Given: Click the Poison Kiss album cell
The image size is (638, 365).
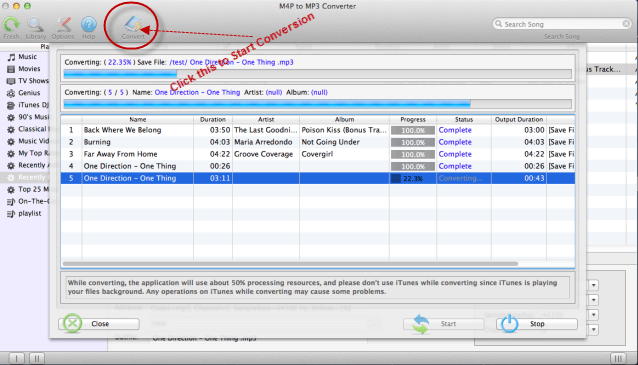Looking at the screenshot, I should click(344, 130).
